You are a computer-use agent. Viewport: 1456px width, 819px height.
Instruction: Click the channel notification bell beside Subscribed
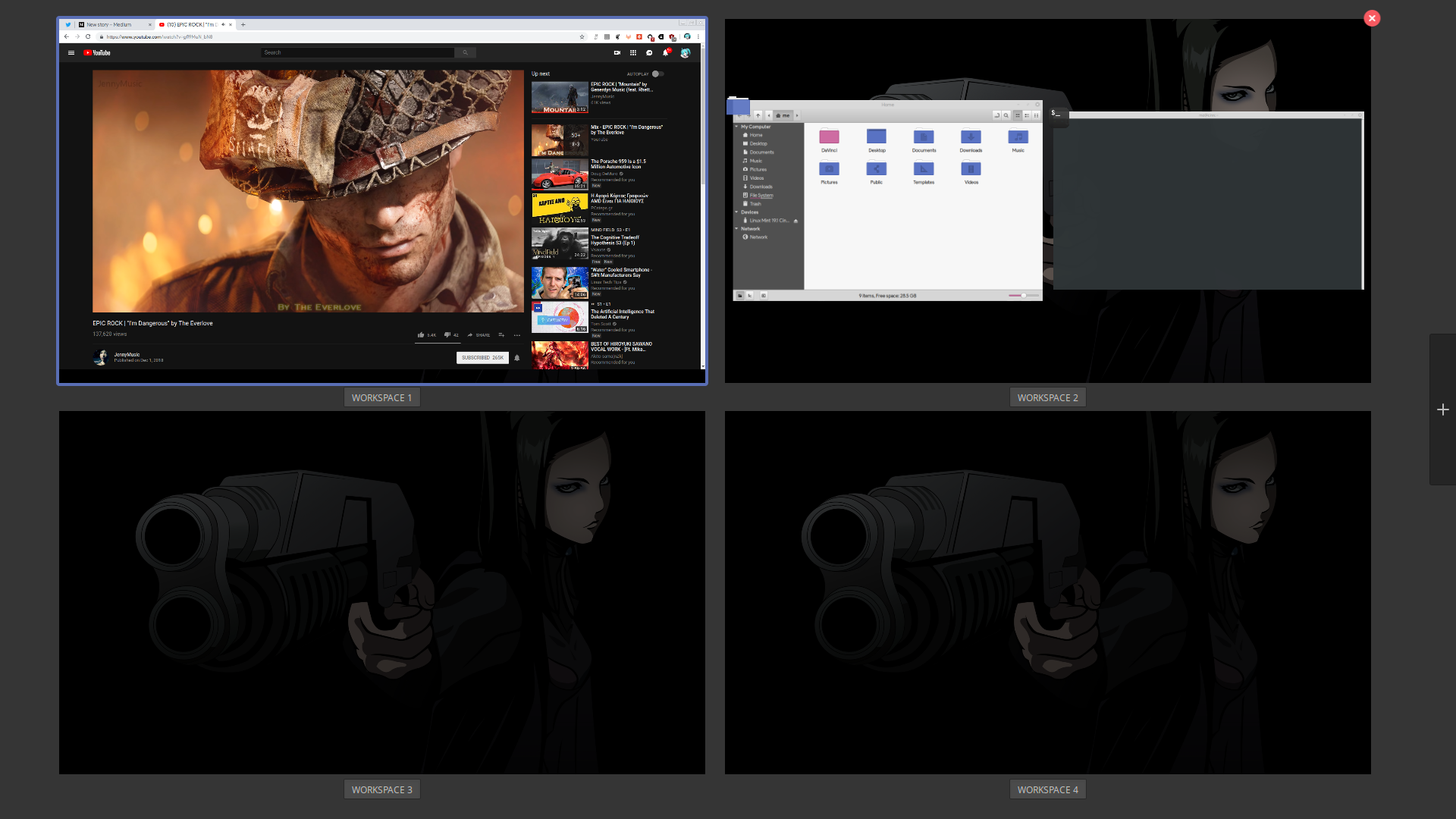pyautogui.click(x=517, y=358)
